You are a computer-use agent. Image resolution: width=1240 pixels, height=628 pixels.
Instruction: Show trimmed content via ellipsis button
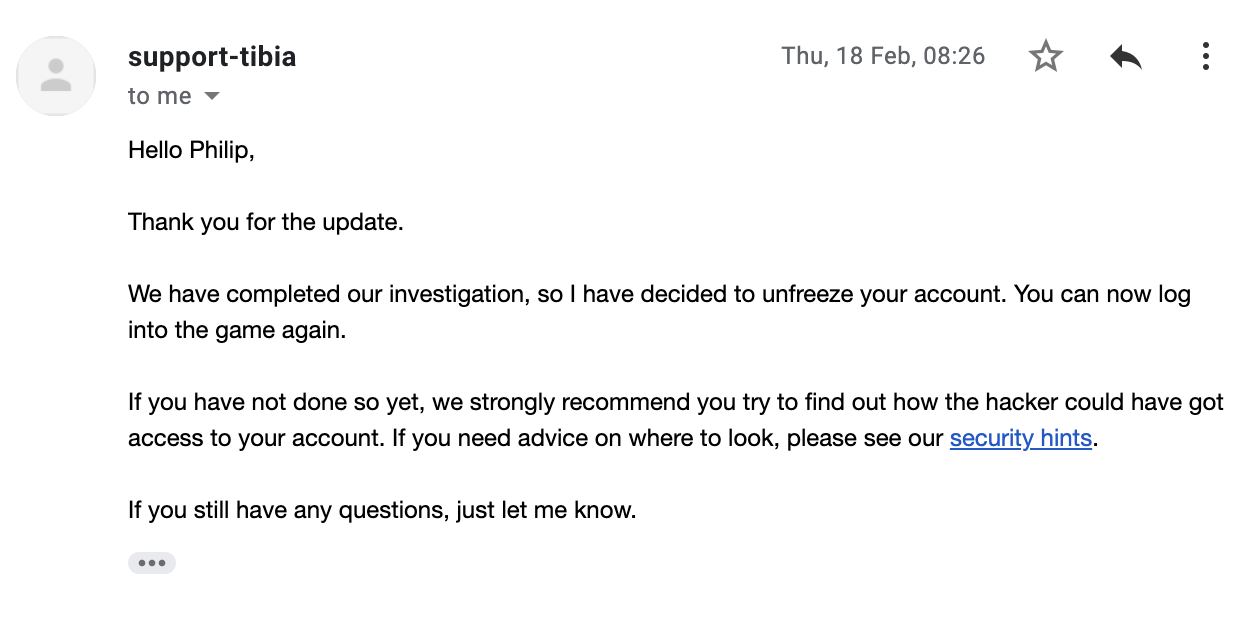click(x=152, y=563)
